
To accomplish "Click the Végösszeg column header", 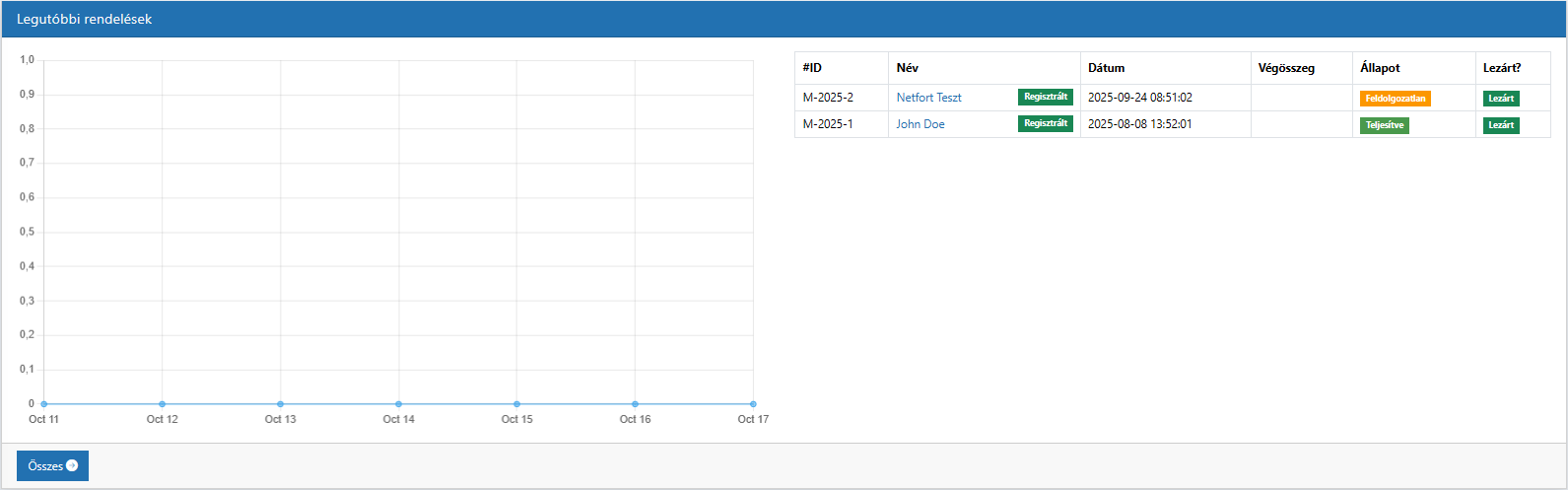I will (x=1286, y=68).
